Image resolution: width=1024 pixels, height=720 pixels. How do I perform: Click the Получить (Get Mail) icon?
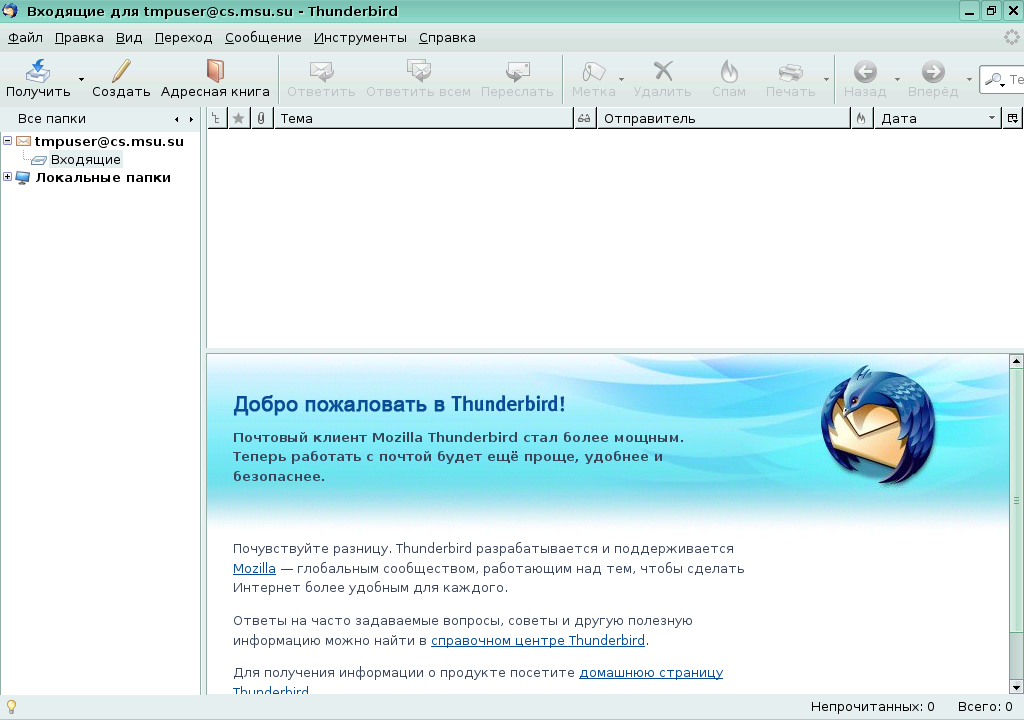click(x=37, y=78)
